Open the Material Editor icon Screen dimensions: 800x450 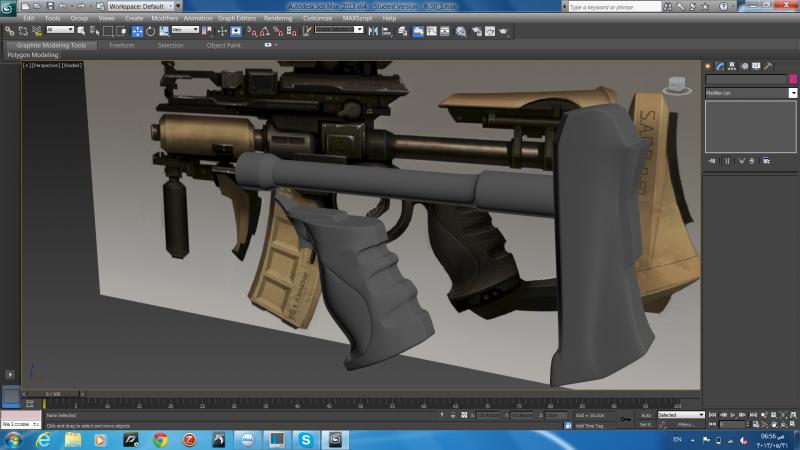461,31
